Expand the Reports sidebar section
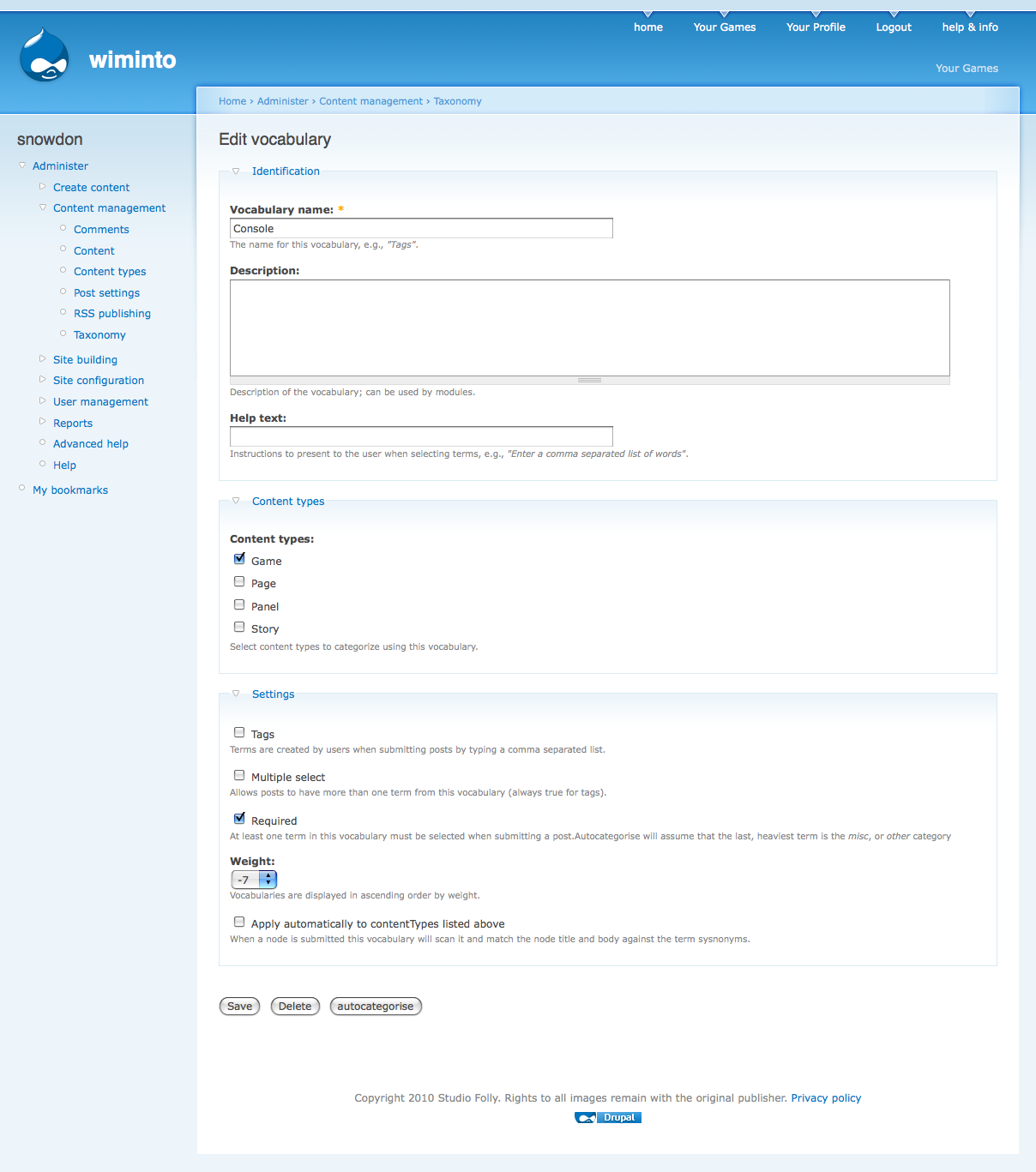Viewport: 1036px width, 1172px height. pos(43,421)
